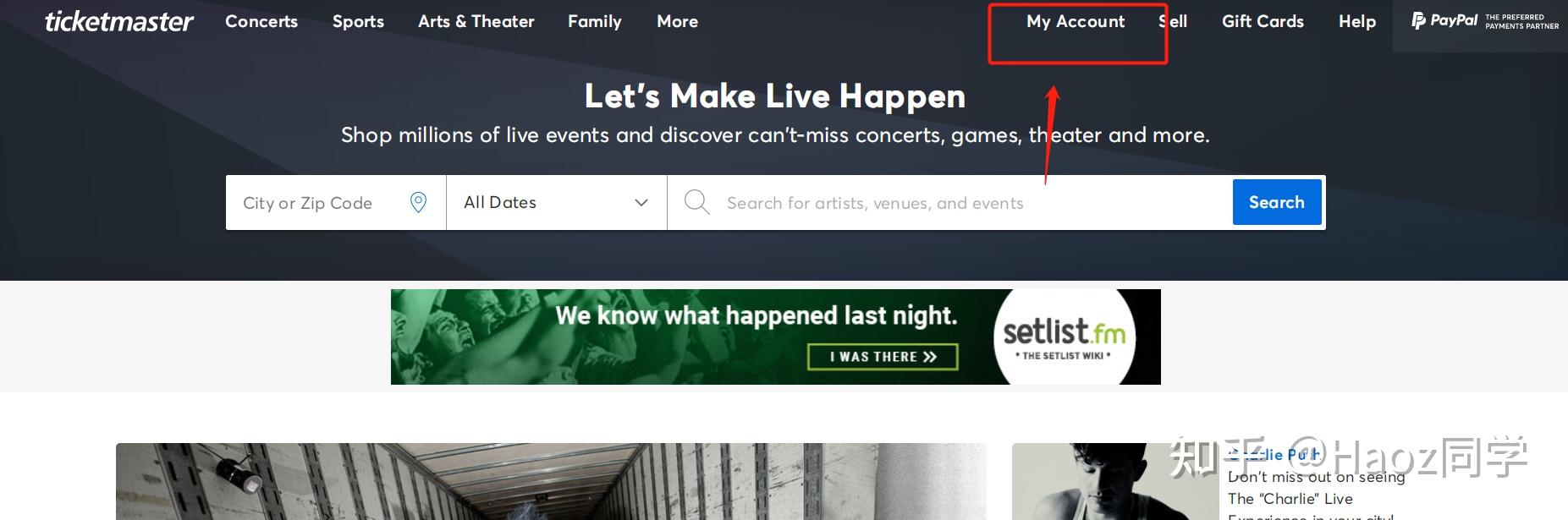This screenshot has width=1568, height=520.
Task: Click the blue Search button
Action: 1277,202
